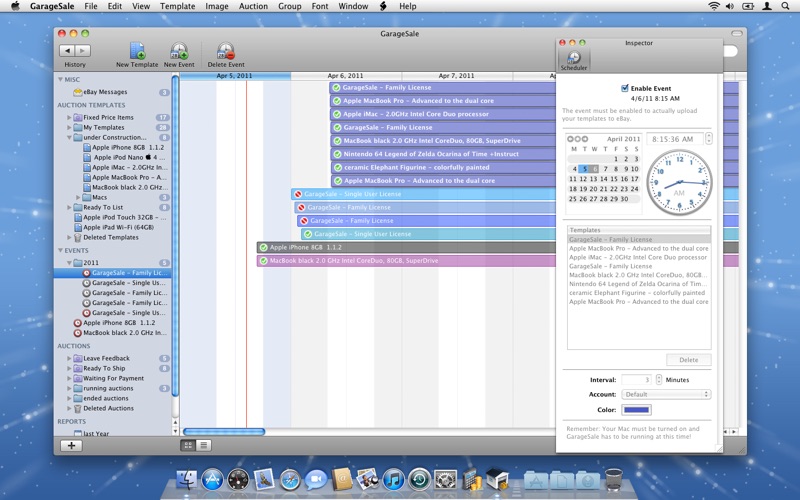Open the Account dropdown in Inspector
The width and height of the screenshot is (800, 500).
pyautogui.click(x=666, y=394)
